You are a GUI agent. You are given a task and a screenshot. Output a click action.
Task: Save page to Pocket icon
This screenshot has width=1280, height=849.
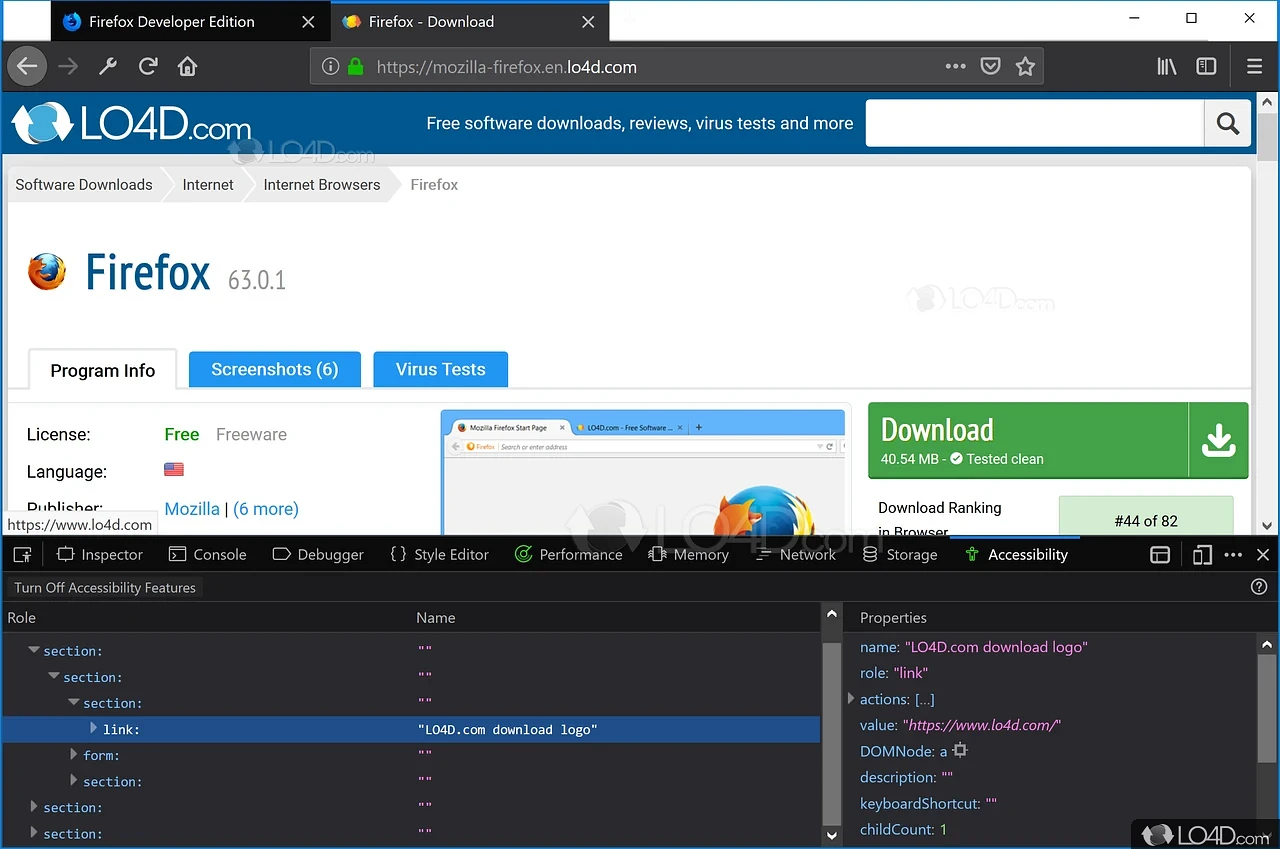pyautogui.click(x=990, y=67)
